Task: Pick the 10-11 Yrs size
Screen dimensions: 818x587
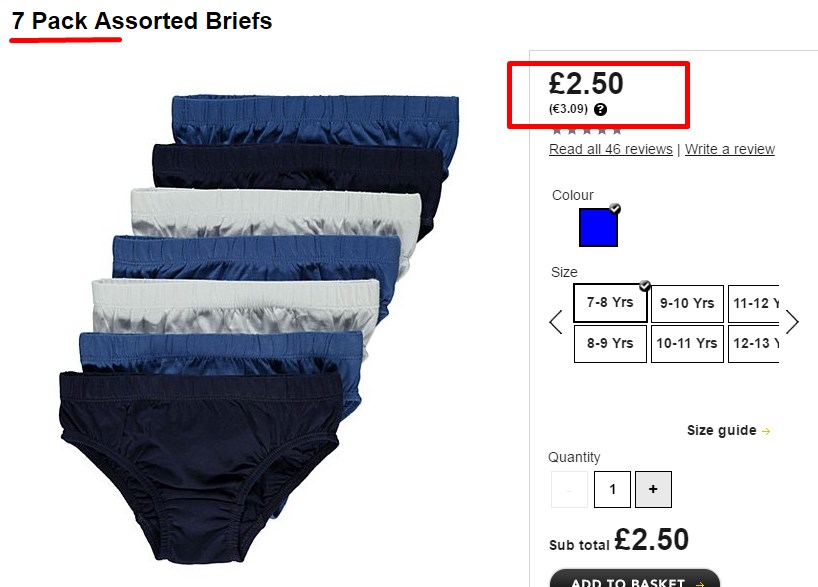Action: click(x=687, y=344)
